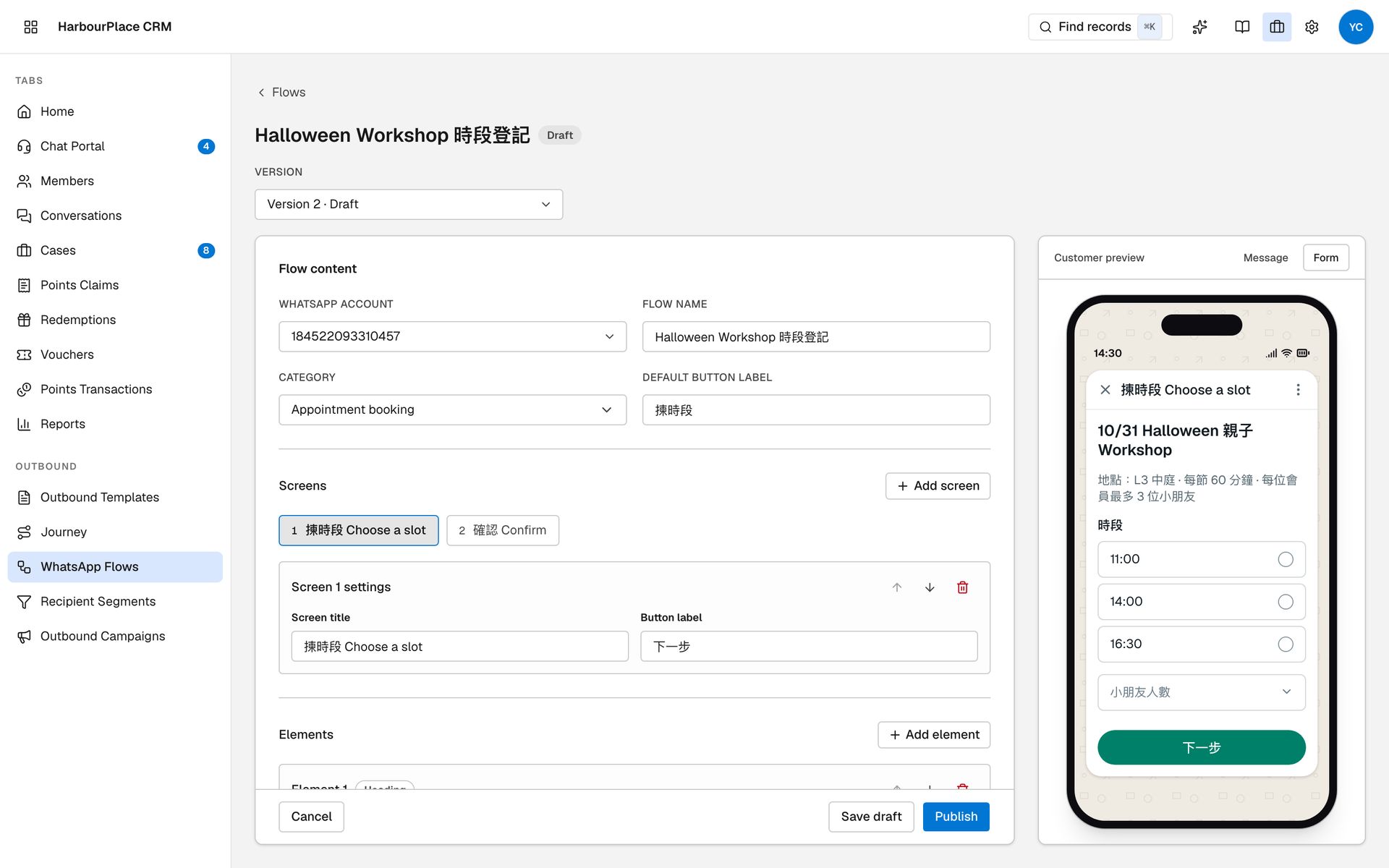Close the preview form with X icon

tap(1105, 390)
